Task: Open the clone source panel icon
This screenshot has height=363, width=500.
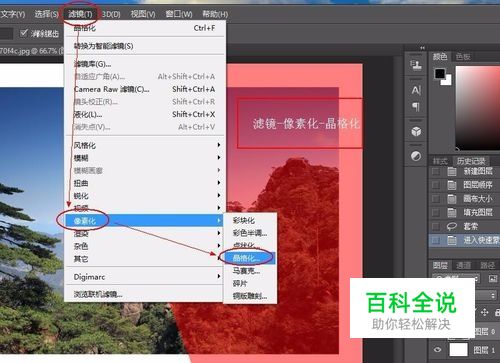Action: point(416,65)
